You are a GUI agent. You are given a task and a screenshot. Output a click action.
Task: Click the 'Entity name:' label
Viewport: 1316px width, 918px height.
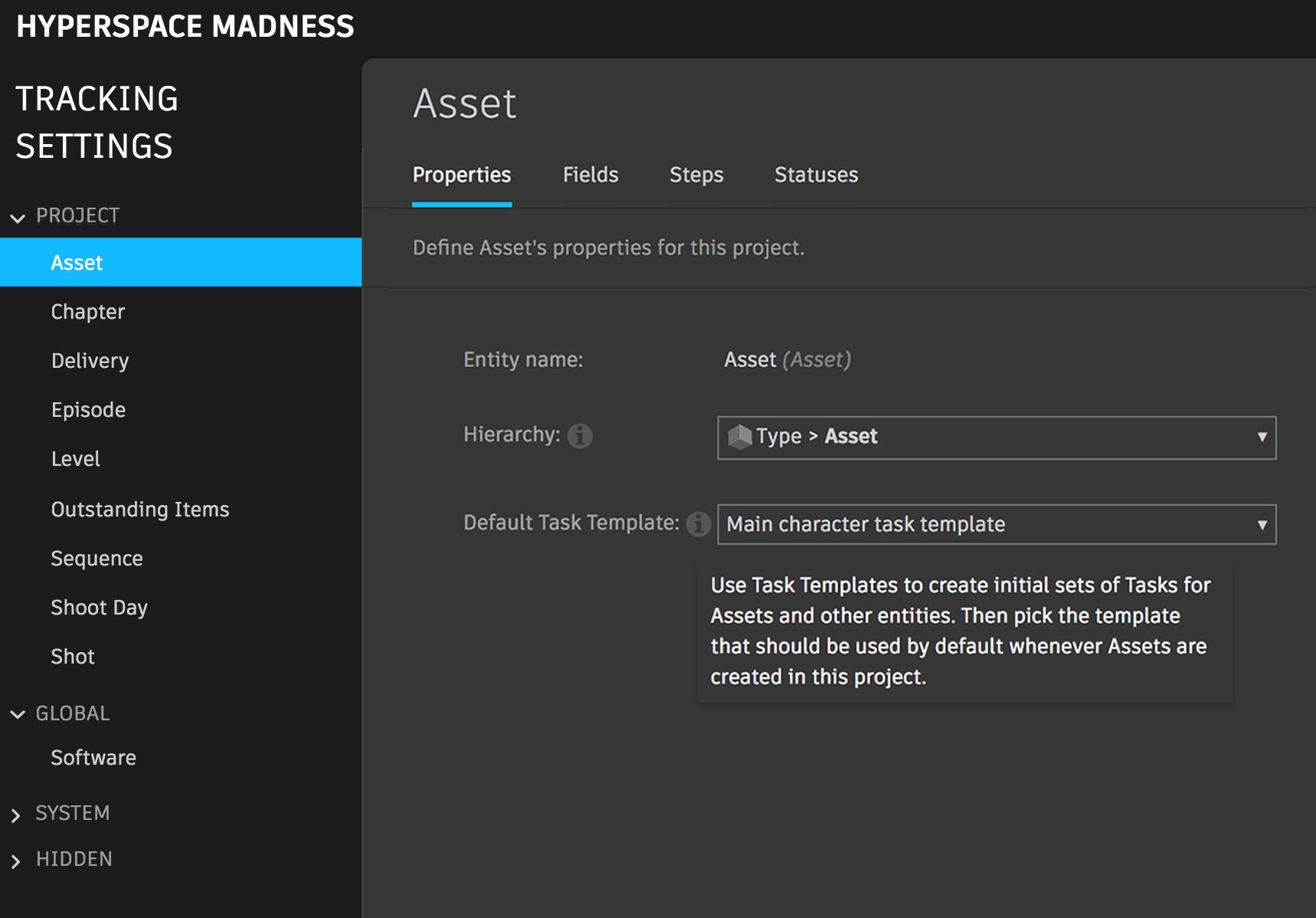point(523,360)
